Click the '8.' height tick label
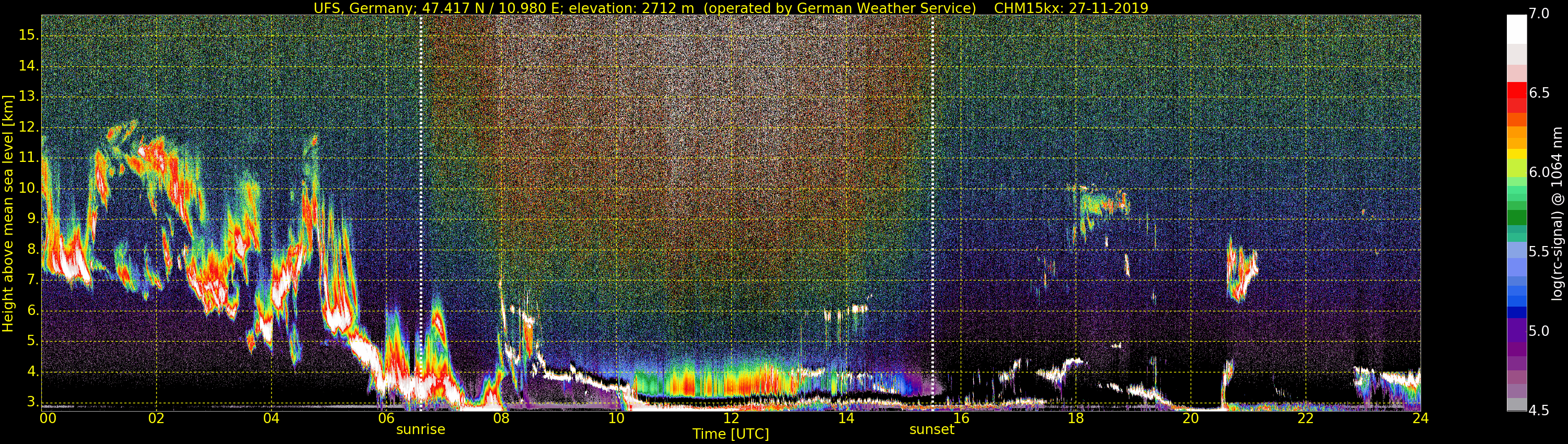The height and width of the screenshot is (444, 1568). click(x=33, y=249)
